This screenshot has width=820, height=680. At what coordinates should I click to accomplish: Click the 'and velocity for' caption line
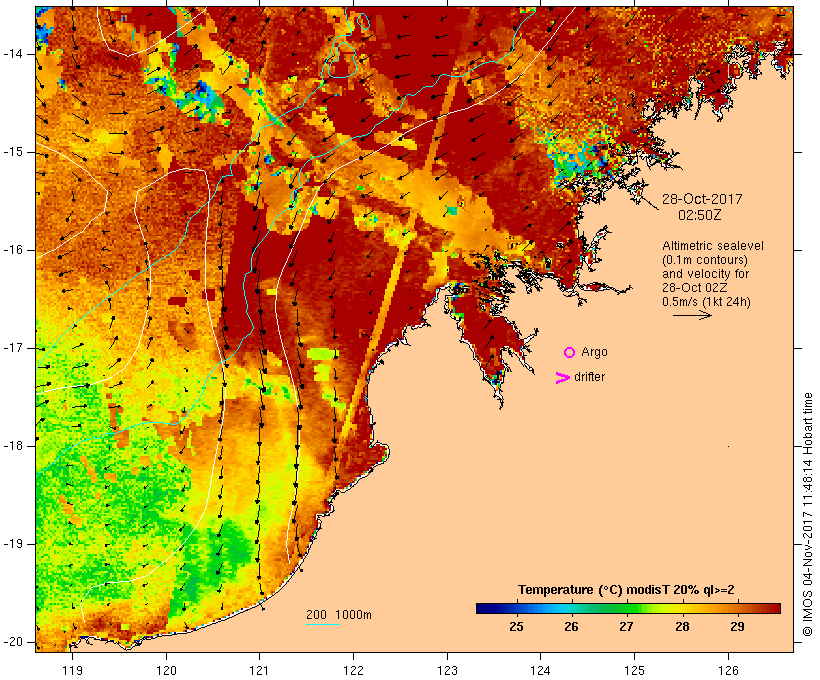(705, 274)
